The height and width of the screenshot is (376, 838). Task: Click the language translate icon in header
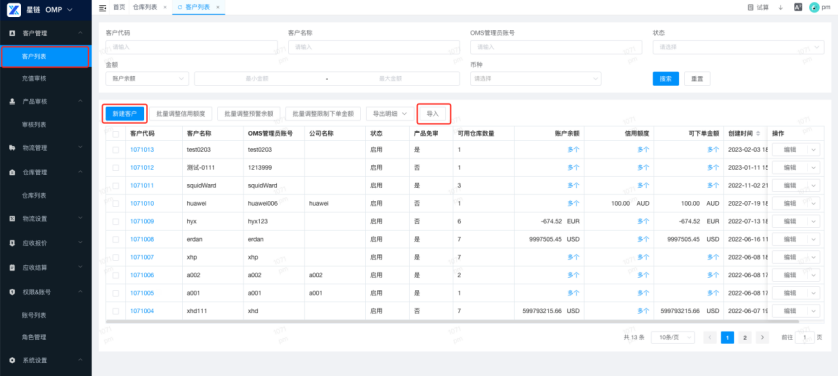coord(798,7)
